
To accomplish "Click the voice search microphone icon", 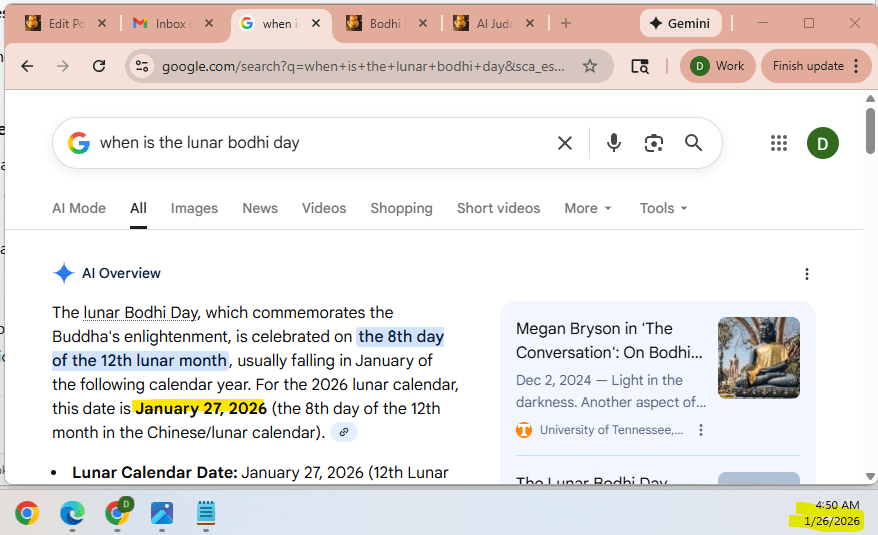I will point(614,143).
